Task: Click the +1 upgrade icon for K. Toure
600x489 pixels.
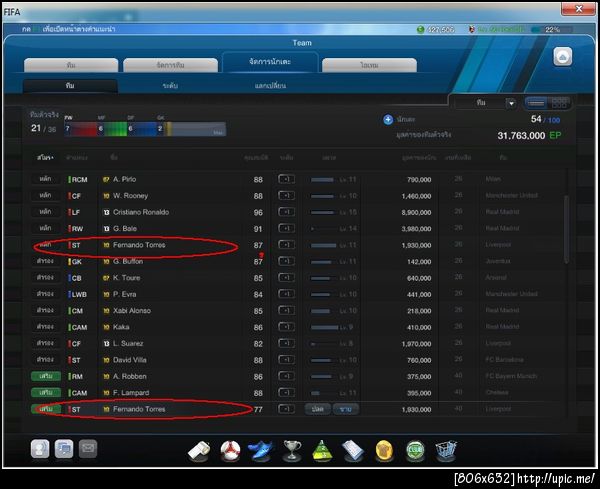Action: click(x=286, y=278)
